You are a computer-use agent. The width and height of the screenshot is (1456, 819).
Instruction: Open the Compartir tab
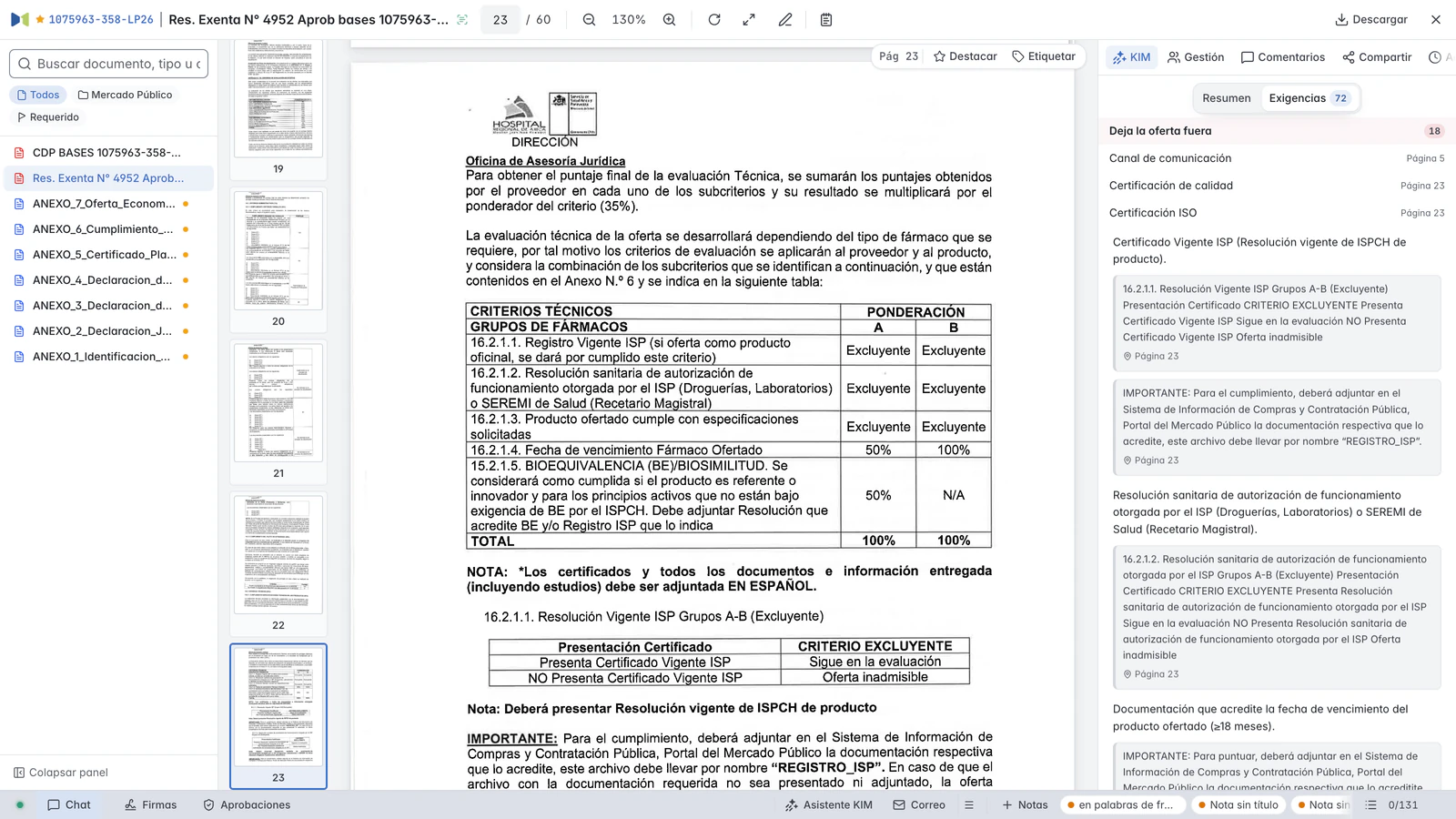[1377, 57]
